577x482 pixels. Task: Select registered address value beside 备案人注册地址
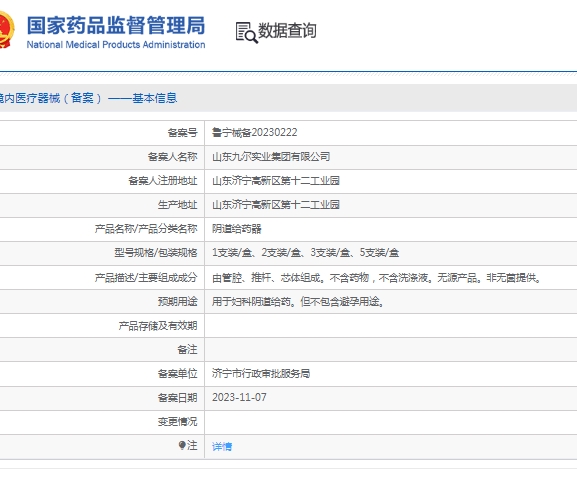click(276, 181)
